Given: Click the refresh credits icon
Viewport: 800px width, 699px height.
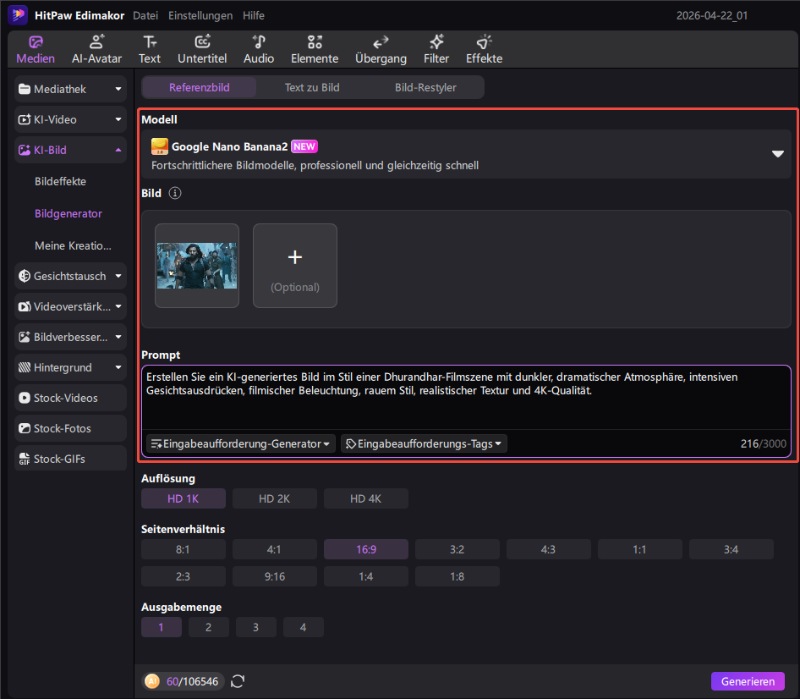Looking at the screenshot, I should (x=238, y=681).
